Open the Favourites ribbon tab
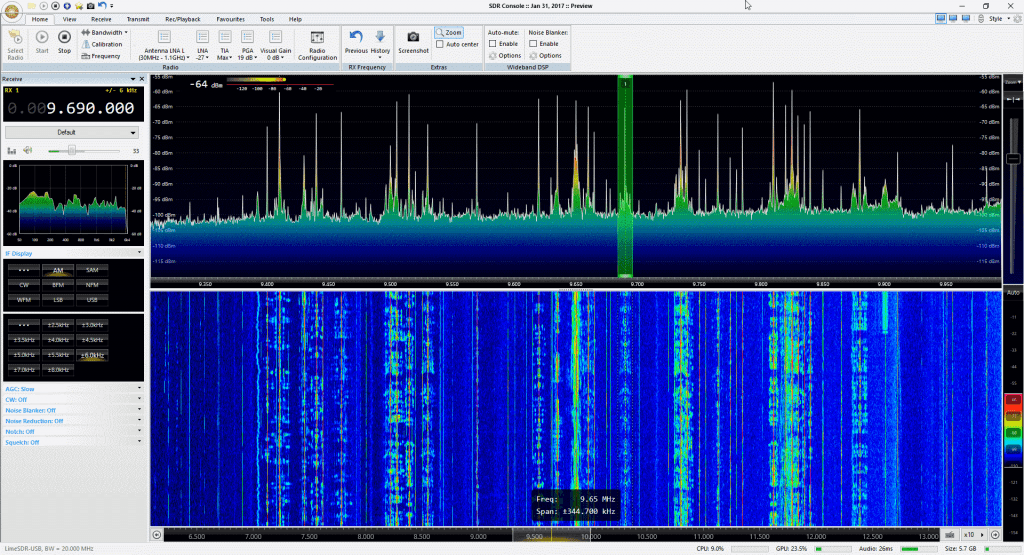 click(230, 19)
